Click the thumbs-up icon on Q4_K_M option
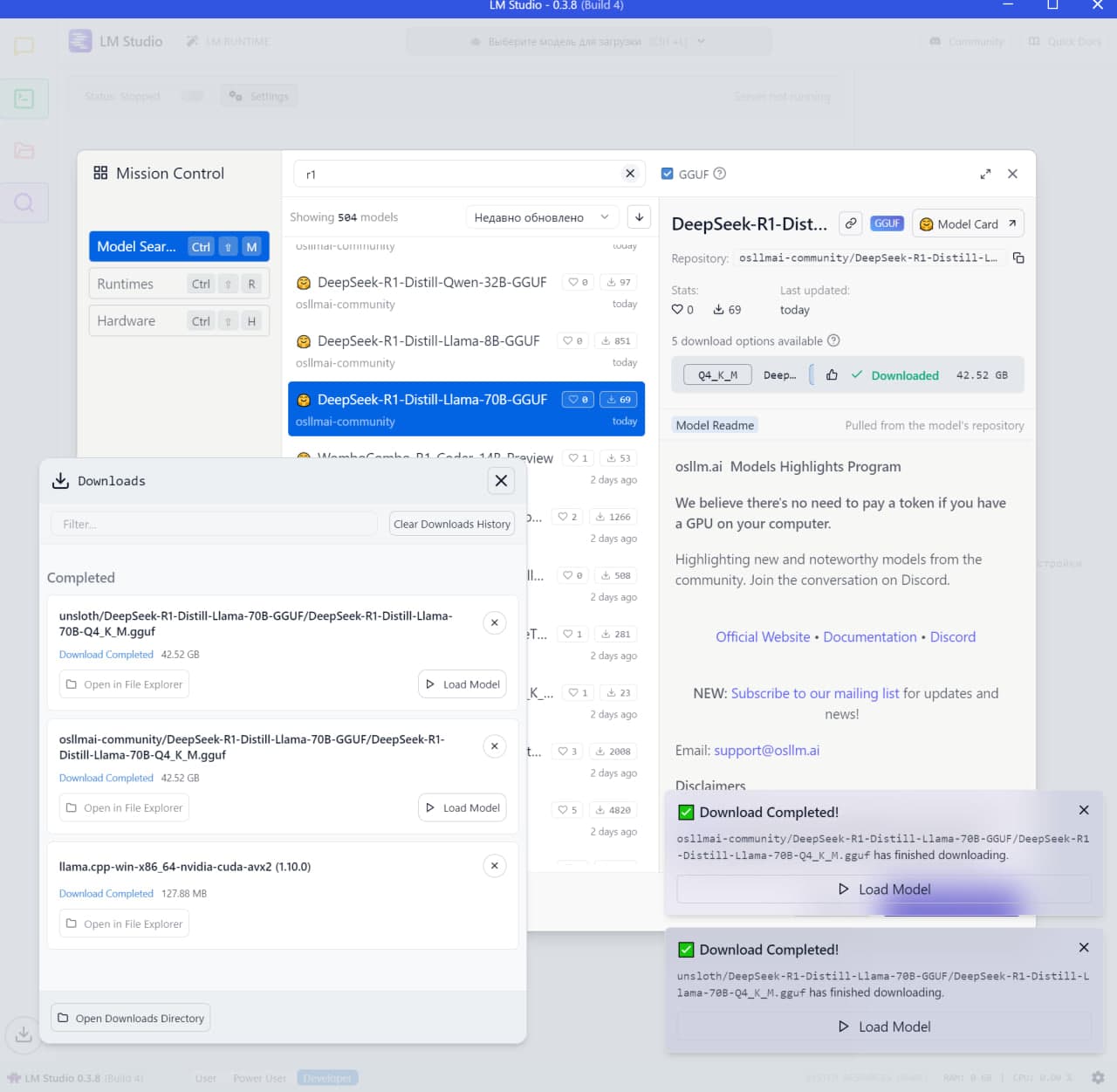 tap(832, 375)
